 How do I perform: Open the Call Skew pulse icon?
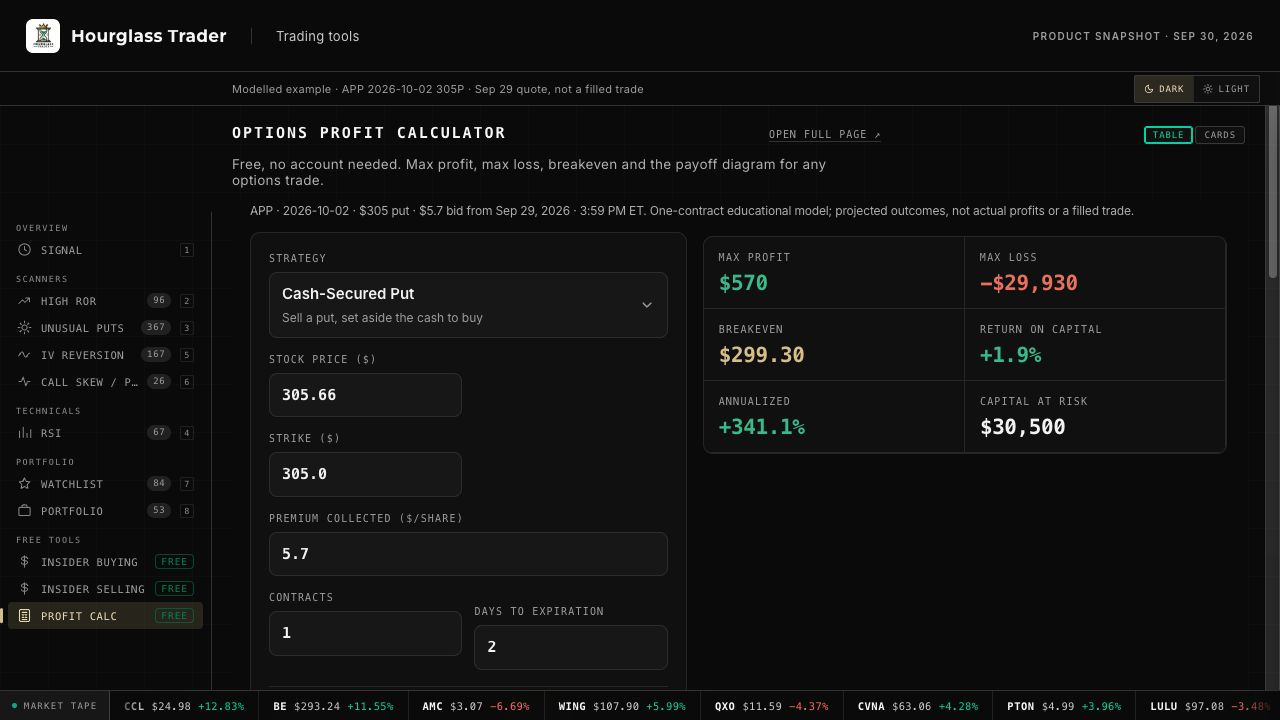click(x=24, y=382)
